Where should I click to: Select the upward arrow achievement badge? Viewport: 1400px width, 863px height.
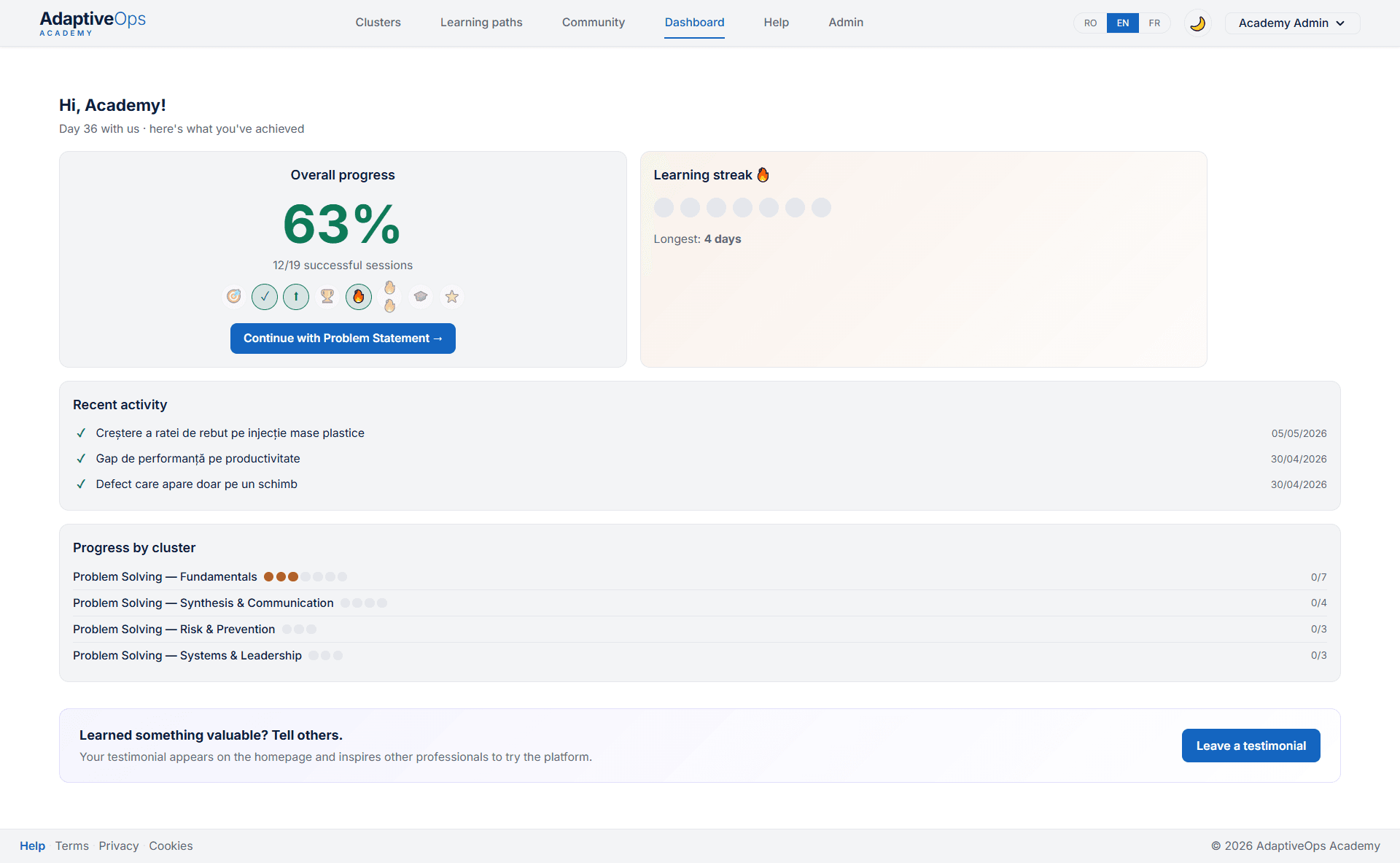point(296,296)
